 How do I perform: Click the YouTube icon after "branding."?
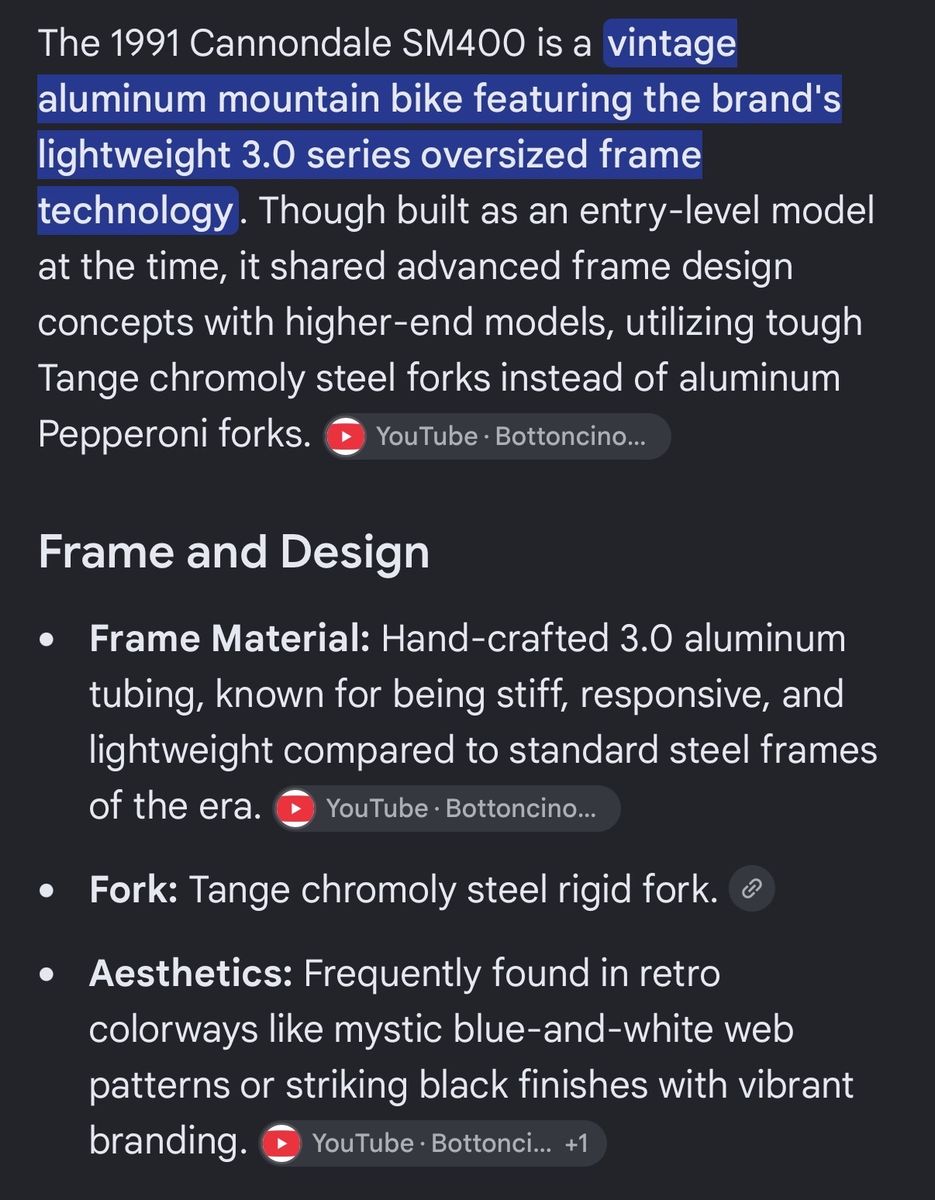pyautogui.click(x=282, y=1143)
